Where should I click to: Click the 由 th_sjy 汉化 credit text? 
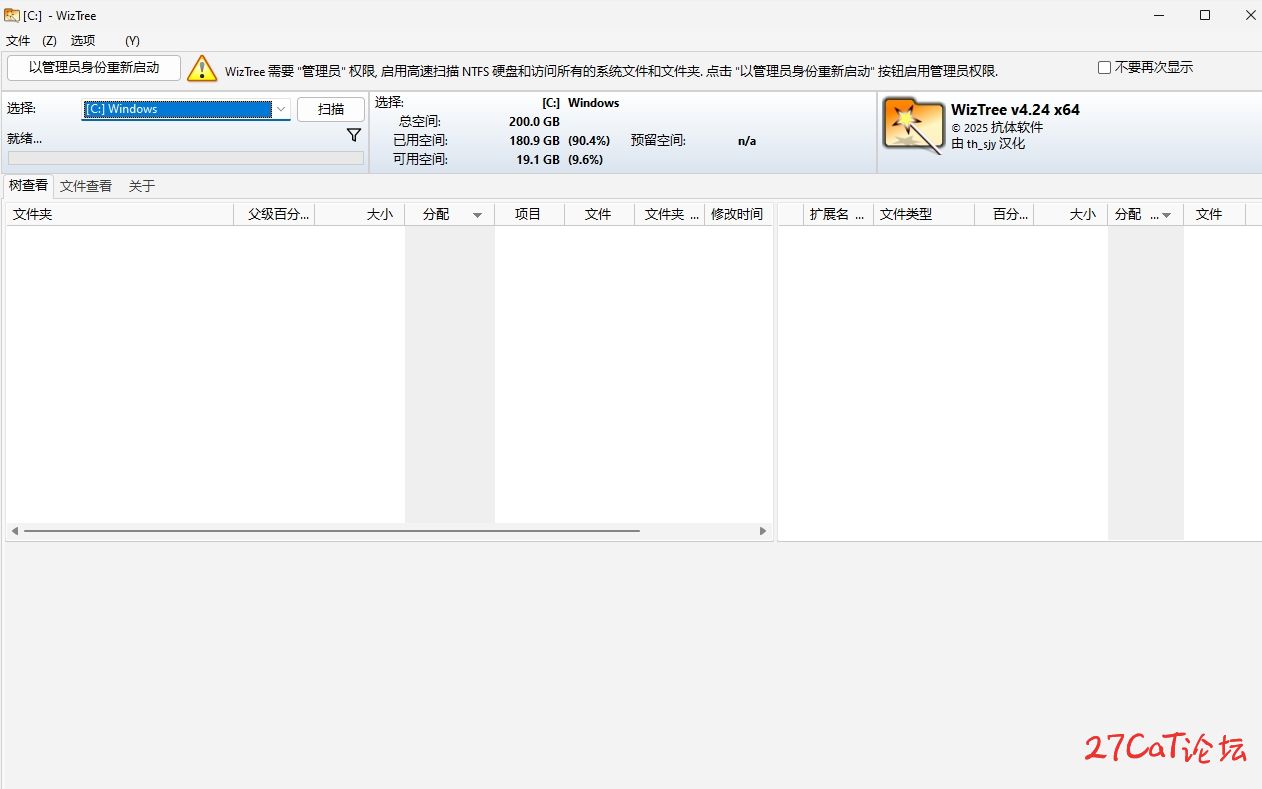coord(988,144)
